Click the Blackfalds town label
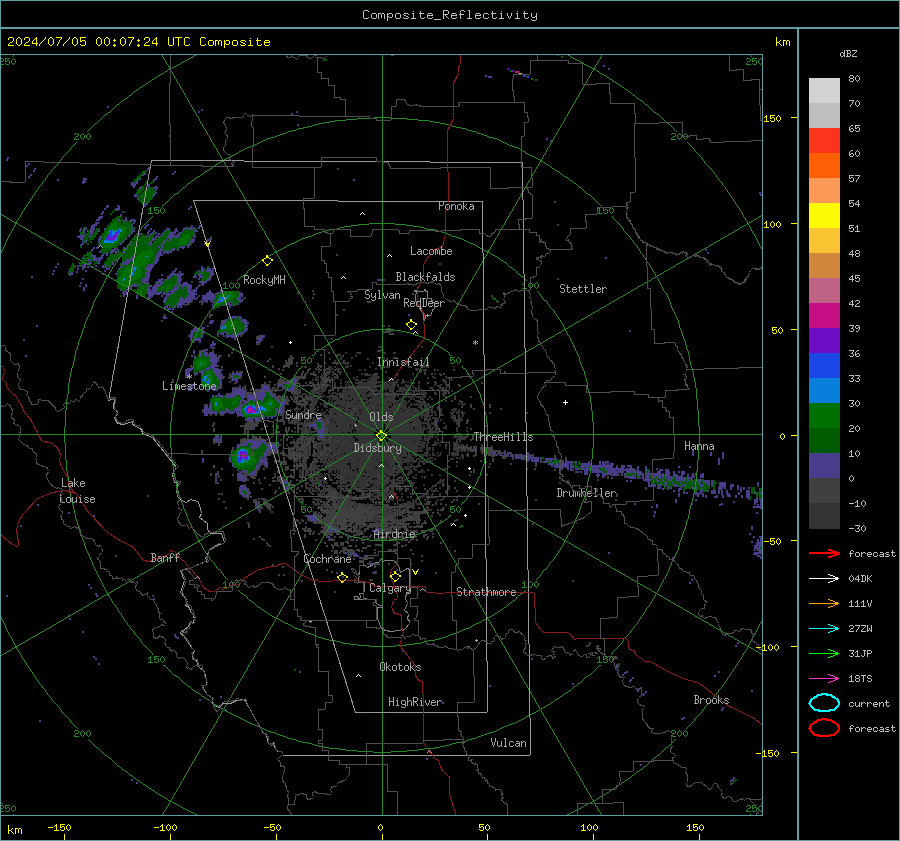This screenshot has height=841, width=900. tap(425, 277)
